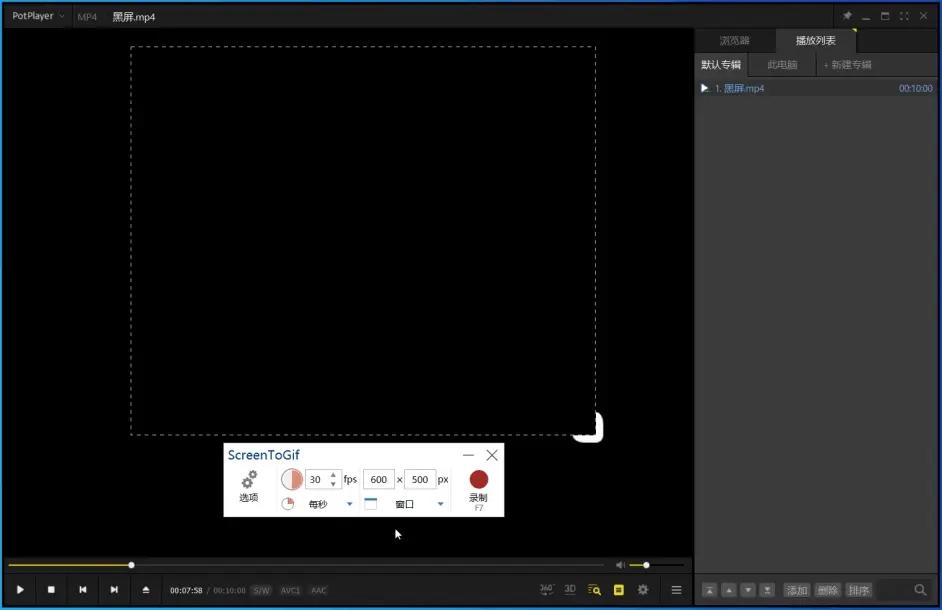This screenshot has height=610, width=942.
Task: Click the half-circle framerate icon in ScreenToGif
Action: [x=292, y=480]
